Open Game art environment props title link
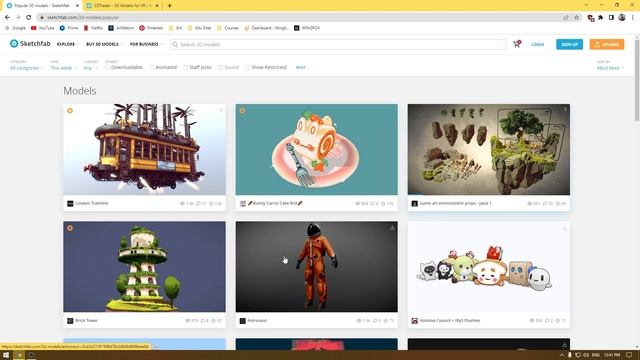This screenshot has height=360, width=640. (455, 203)
